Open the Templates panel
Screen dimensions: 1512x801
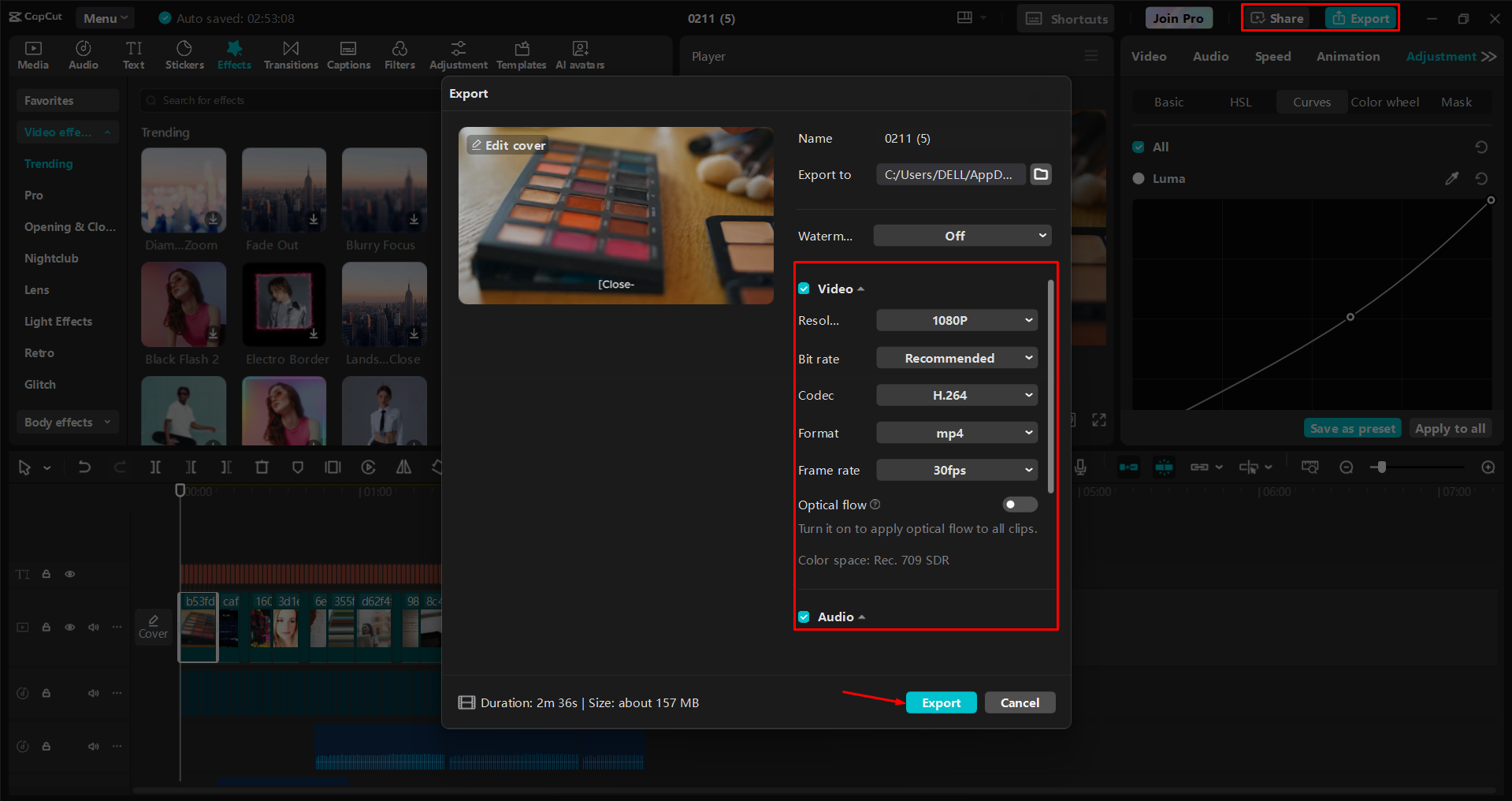click(x=521, y=54)
